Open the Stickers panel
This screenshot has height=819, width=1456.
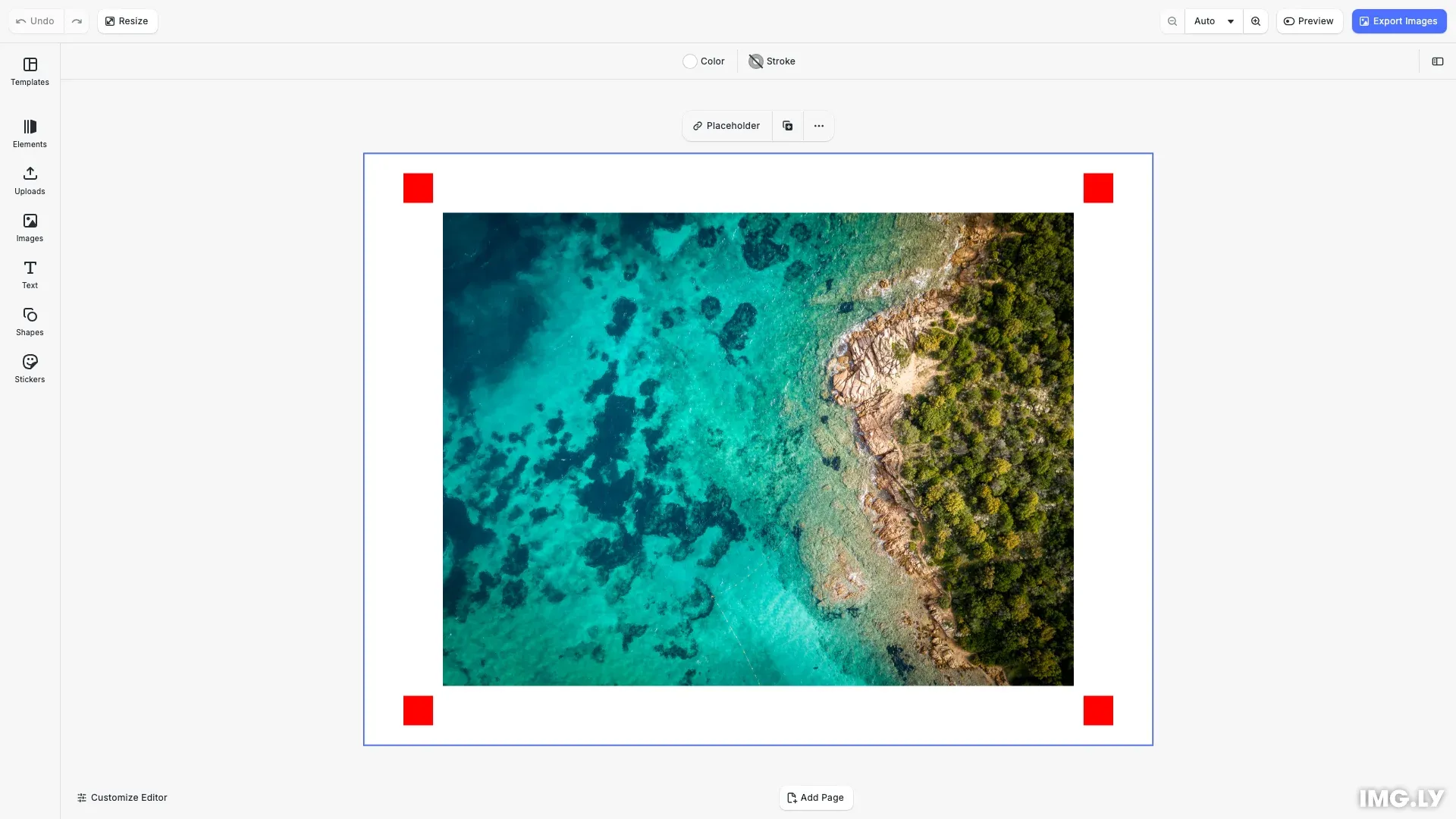[30, 369]
